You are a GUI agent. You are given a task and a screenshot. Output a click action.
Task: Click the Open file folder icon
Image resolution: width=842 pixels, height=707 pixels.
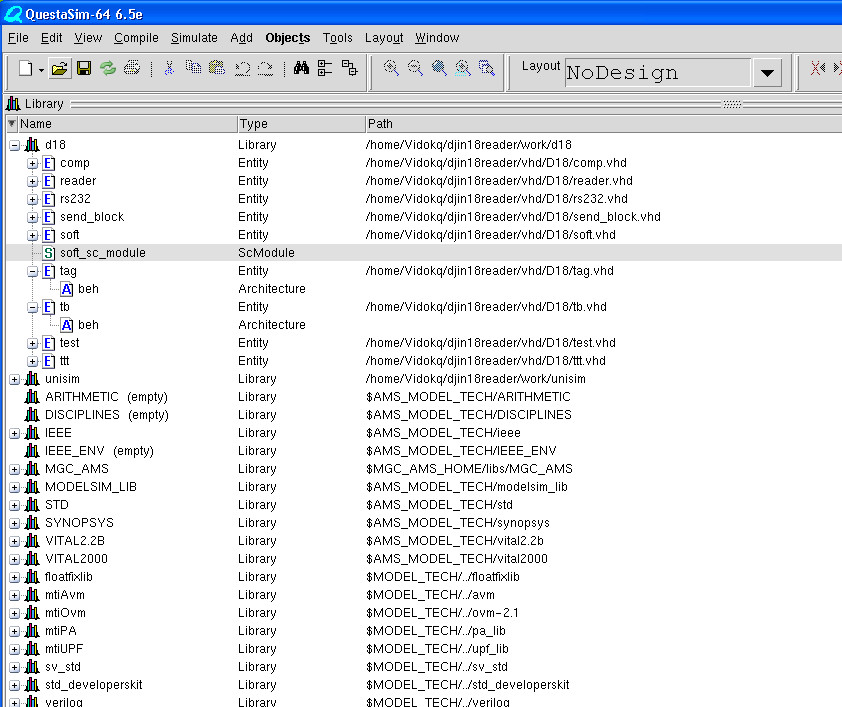coord(60,69)
